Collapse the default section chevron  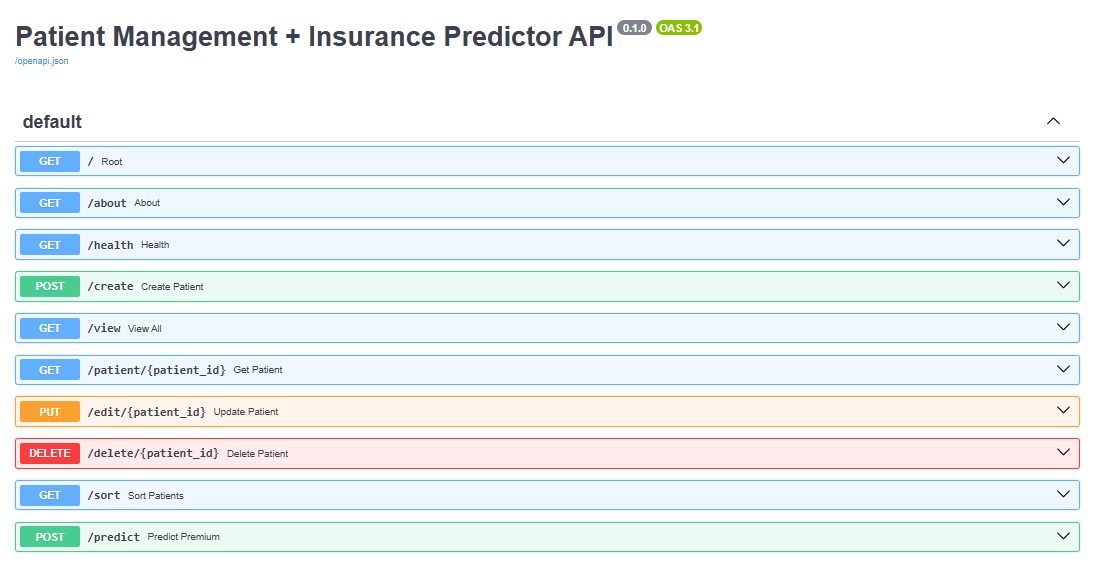point(1053,121)
